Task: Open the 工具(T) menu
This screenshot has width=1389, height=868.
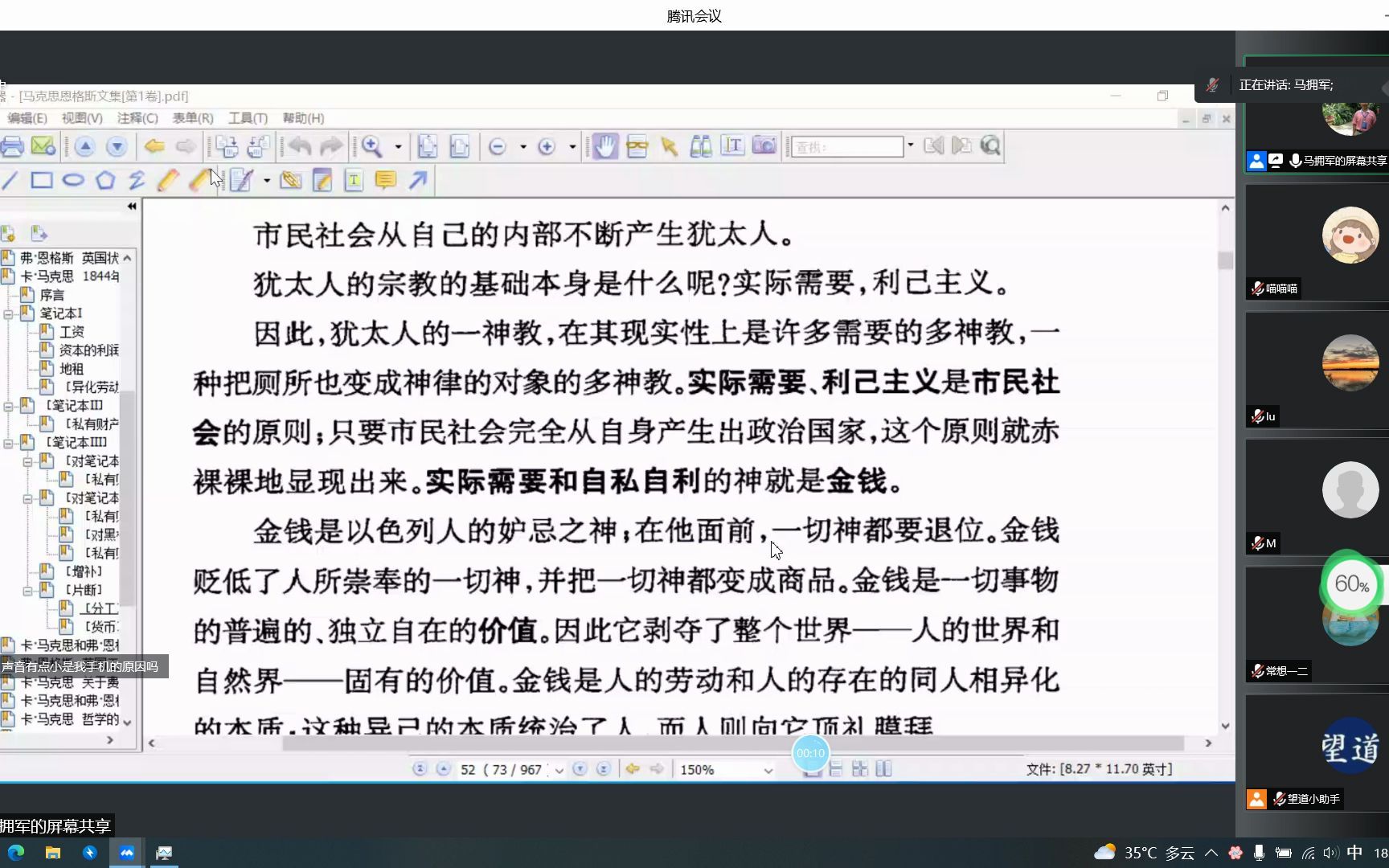Action: [x=248, y=118]
